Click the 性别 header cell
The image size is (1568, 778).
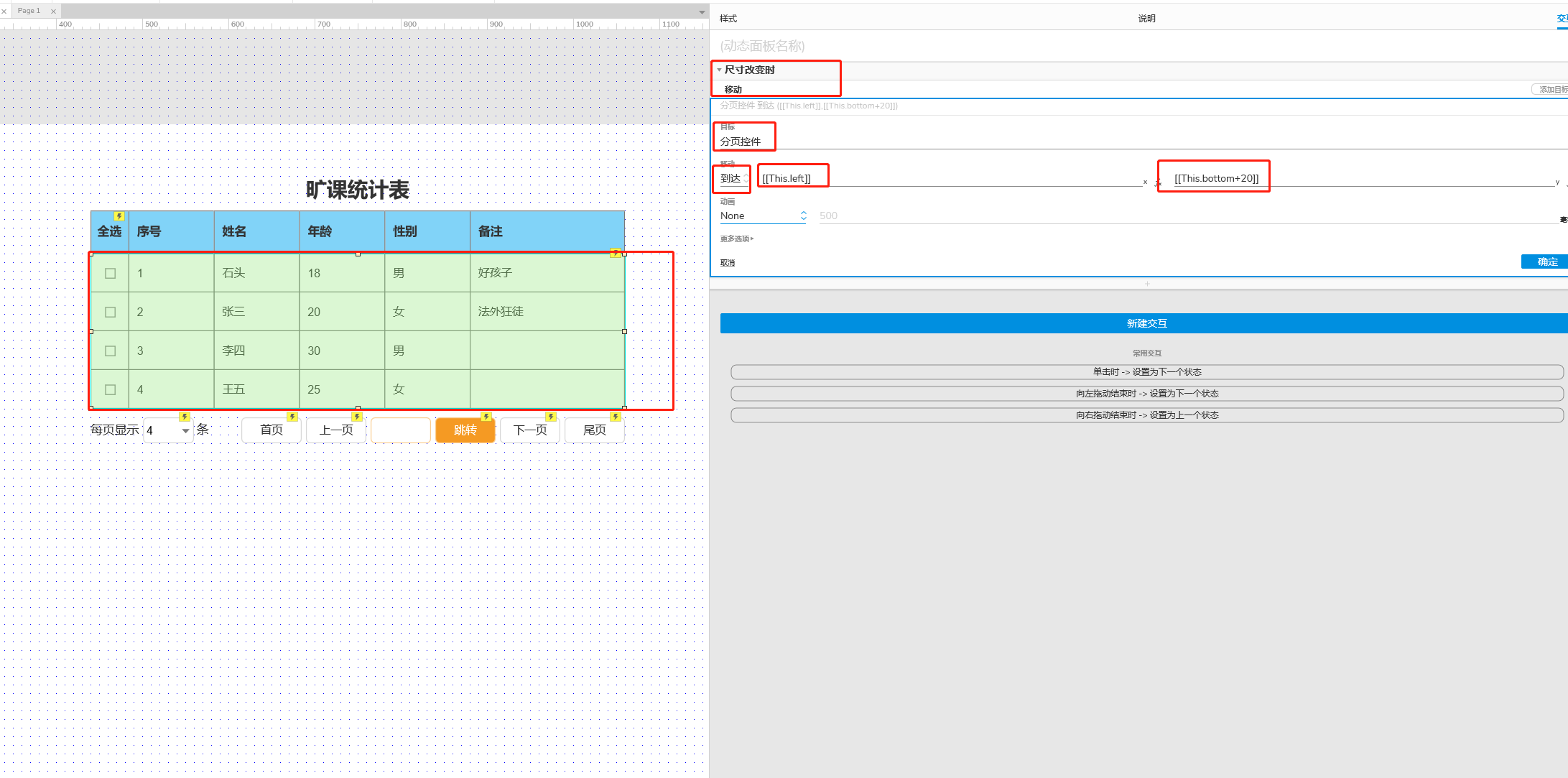pyautogui.click(x=427, y=231)
